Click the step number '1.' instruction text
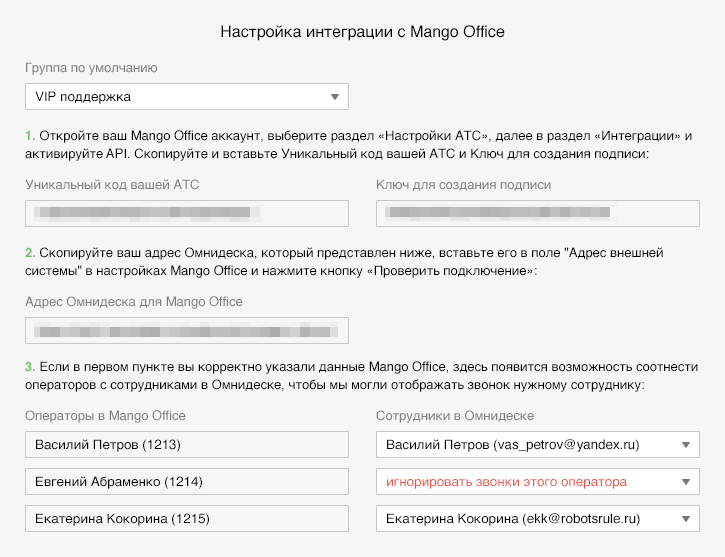Image resolution: width=725 pixels, height=557 pixels. point(358,145)
